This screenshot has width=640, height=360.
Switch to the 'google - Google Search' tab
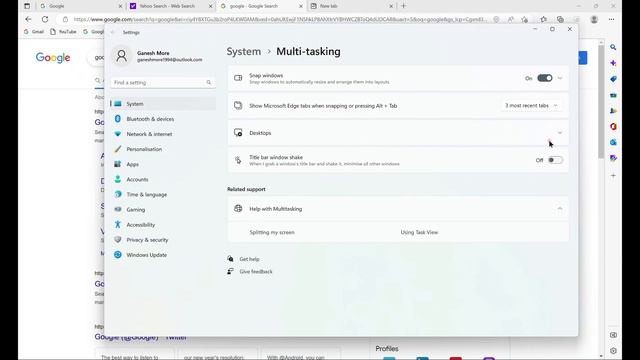(x=261, y=6)
